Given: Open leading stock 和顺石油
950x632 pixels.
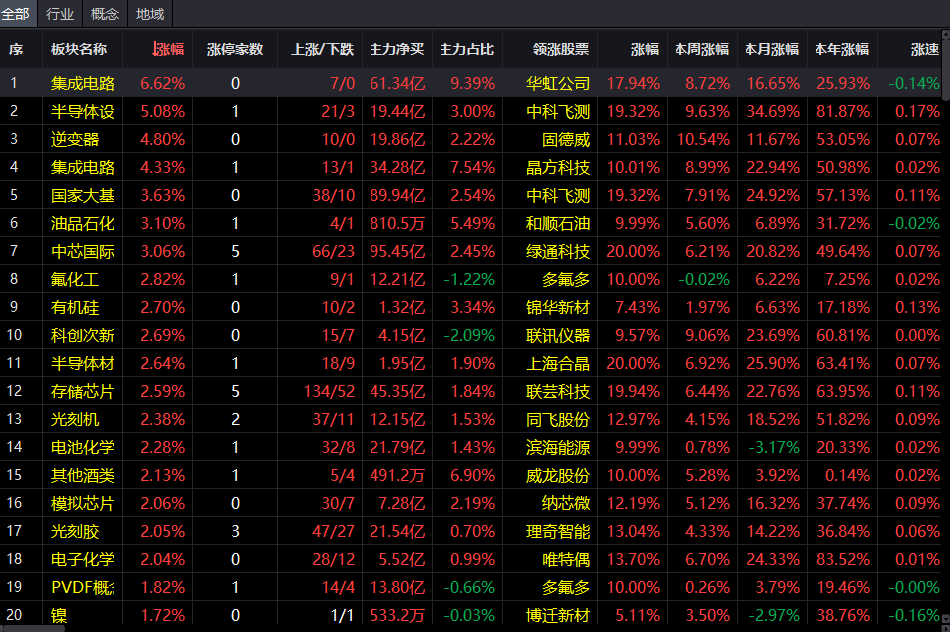Looking at the screenshot, I should tap(558, 224).
